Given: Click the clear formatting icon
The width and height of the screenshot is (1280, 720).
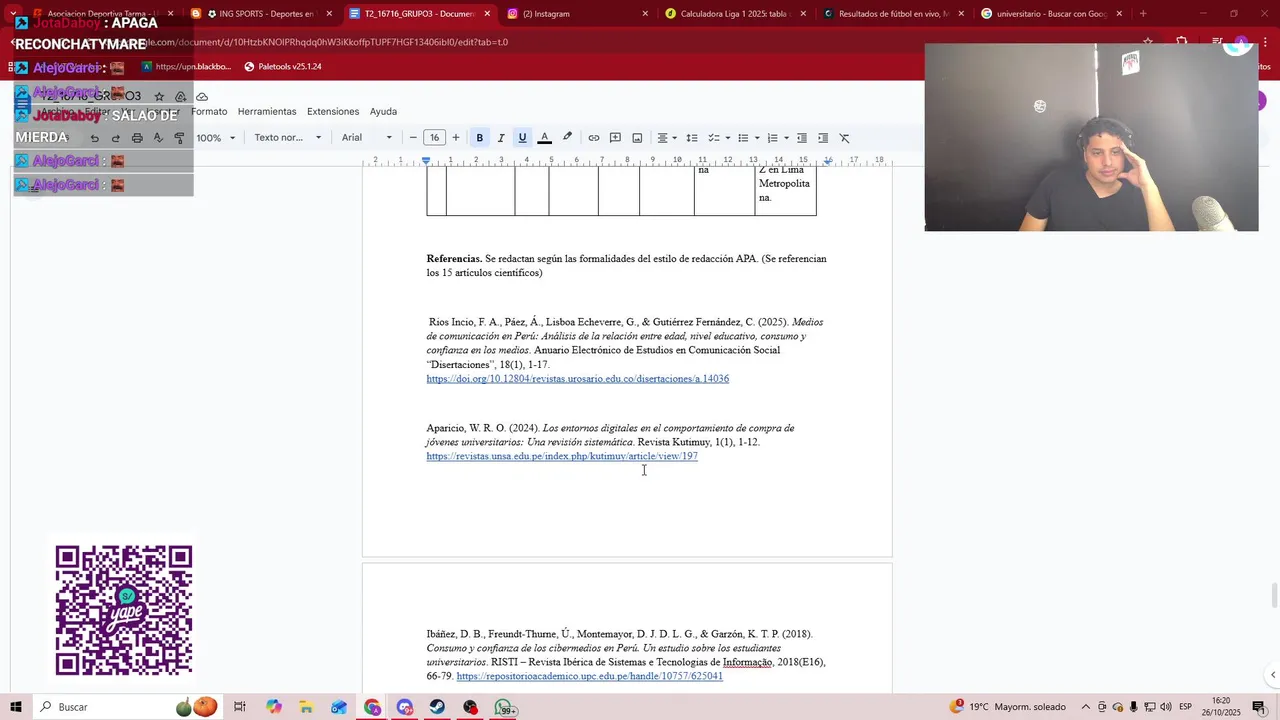Looking at the screenshot, I should (845, 138).
